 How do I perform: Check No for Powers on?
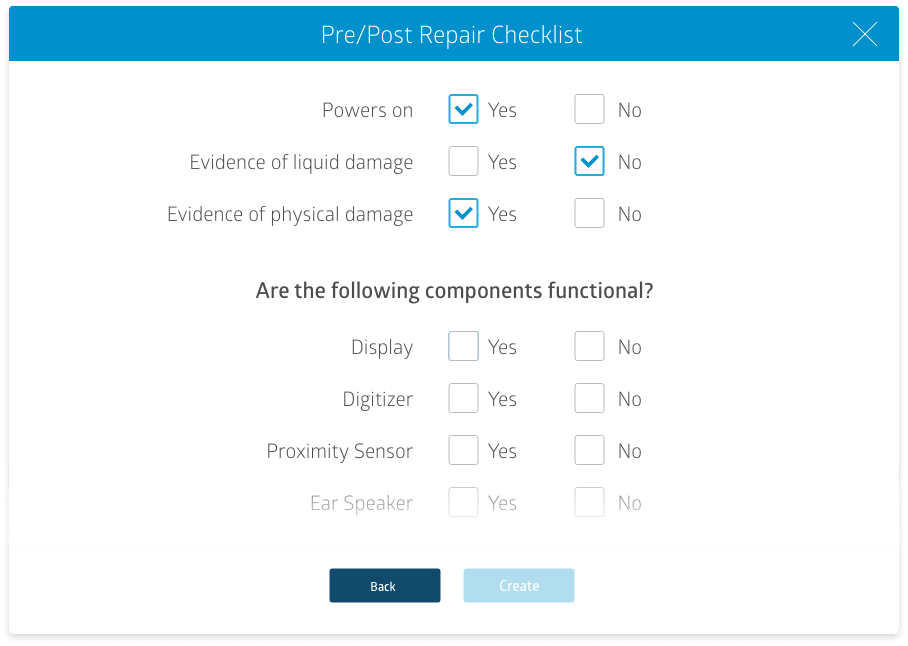(x=589, y=110)
